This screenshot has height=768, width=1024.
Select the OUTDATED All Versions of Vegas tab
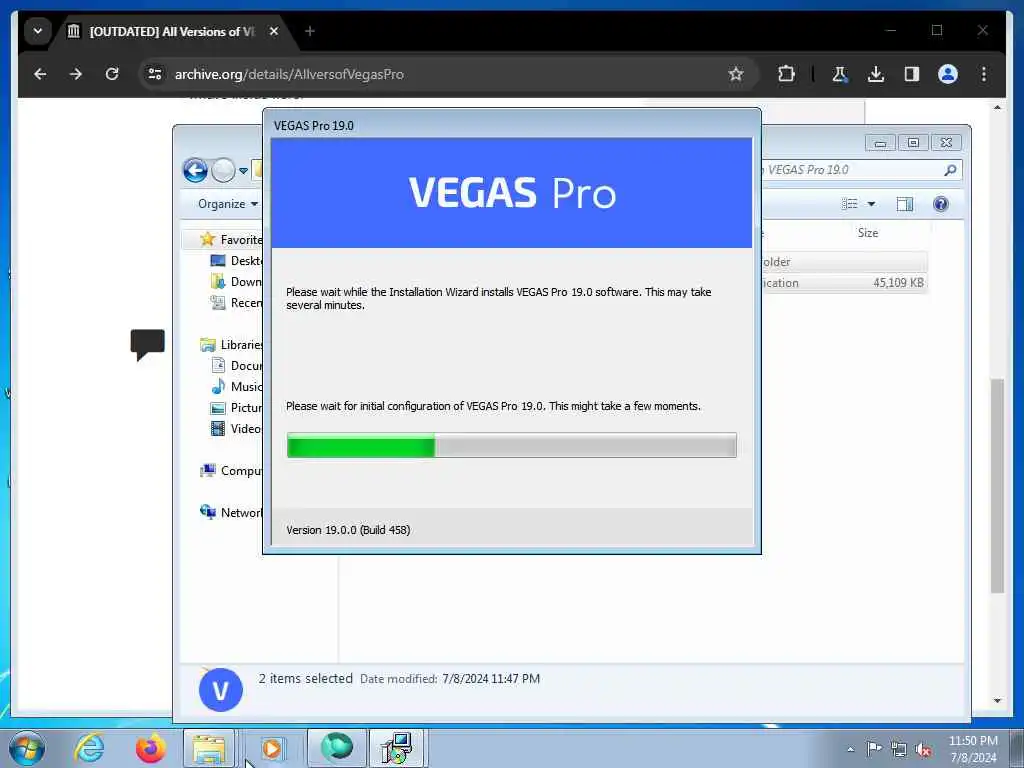click(x=173, y=31)
